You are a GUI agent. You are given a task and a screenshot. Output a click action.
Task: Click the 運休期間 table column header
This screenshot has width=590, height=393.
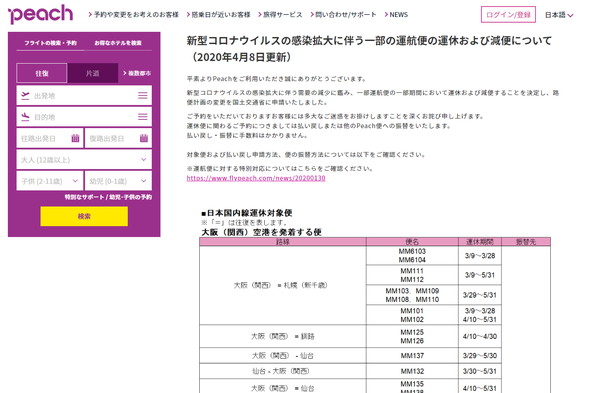point(480,242)
